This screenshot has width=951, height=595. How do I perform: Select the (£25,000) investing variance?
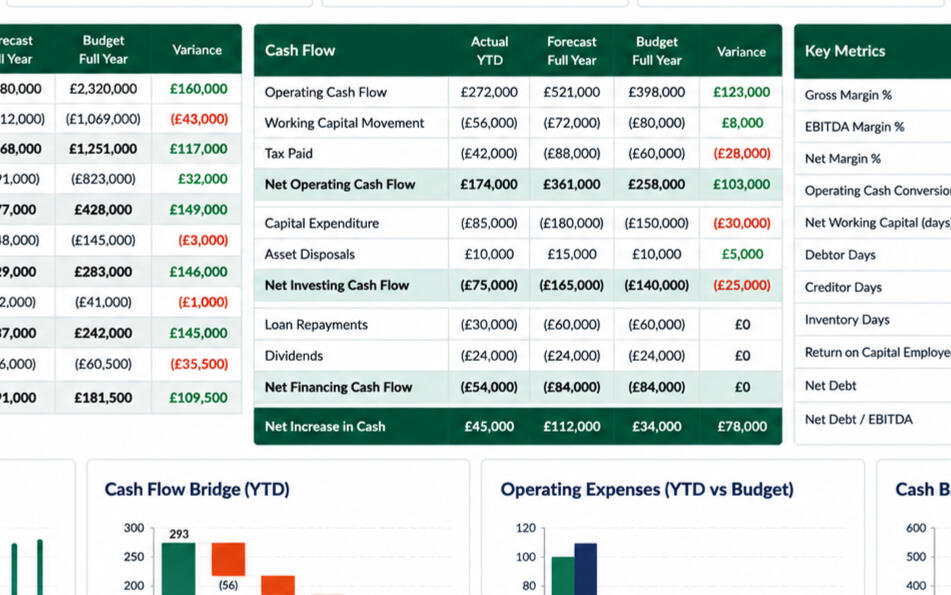pos(741,285)
